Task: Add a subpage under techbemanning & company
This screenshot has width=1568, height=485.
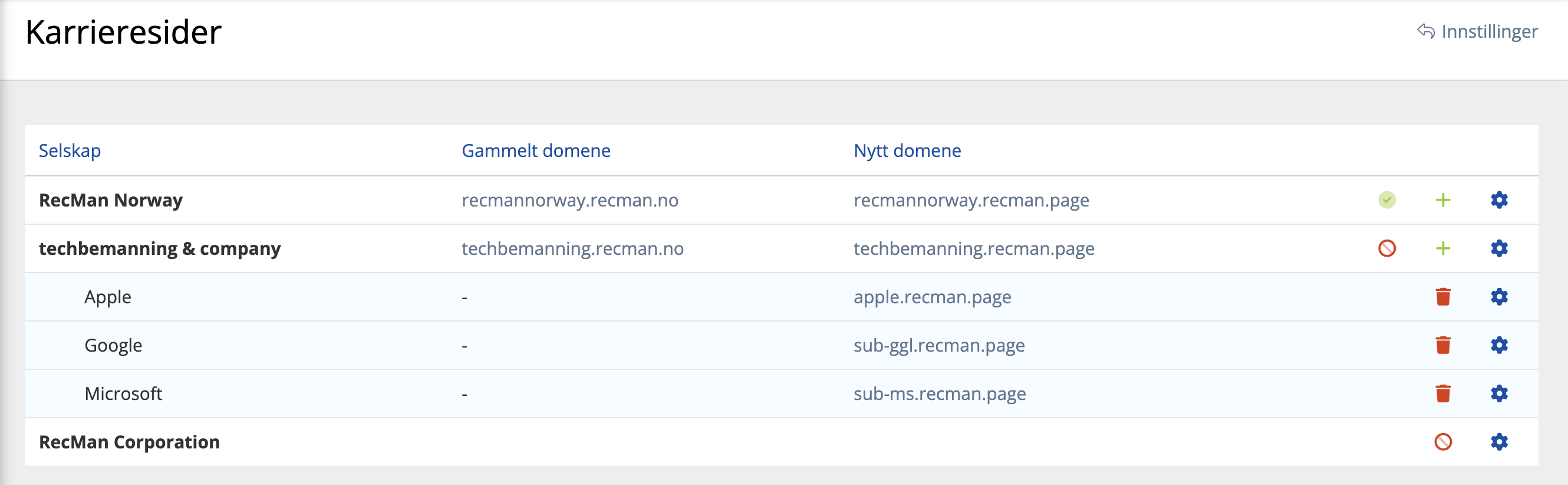Action: tap(1442, 248)
